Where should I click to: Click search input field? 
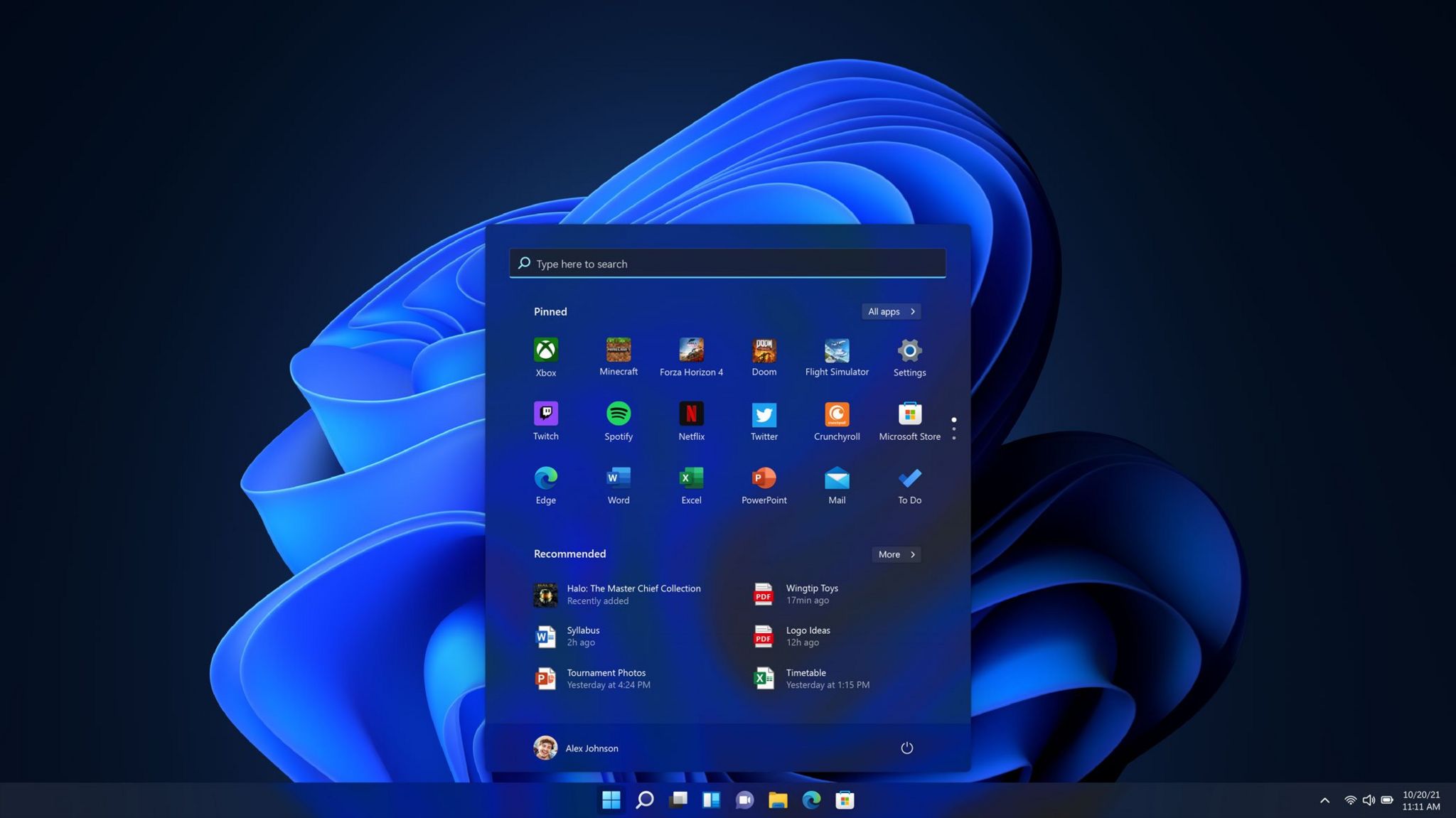tap(728, 263)
